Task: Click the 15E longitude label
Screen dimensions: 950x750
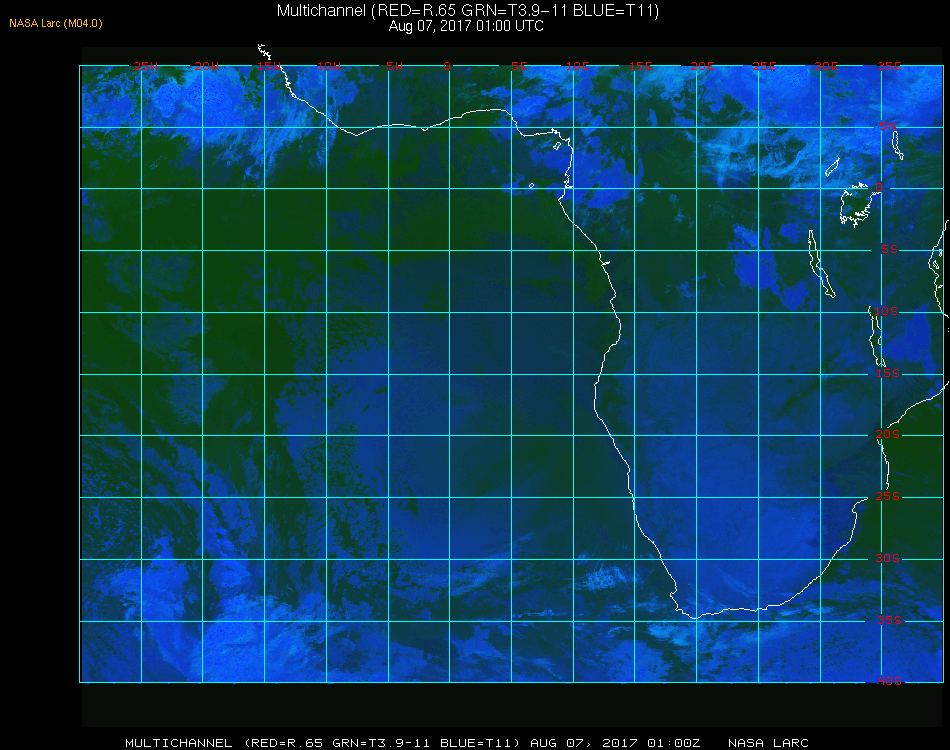Action: [x=640, y=66]
